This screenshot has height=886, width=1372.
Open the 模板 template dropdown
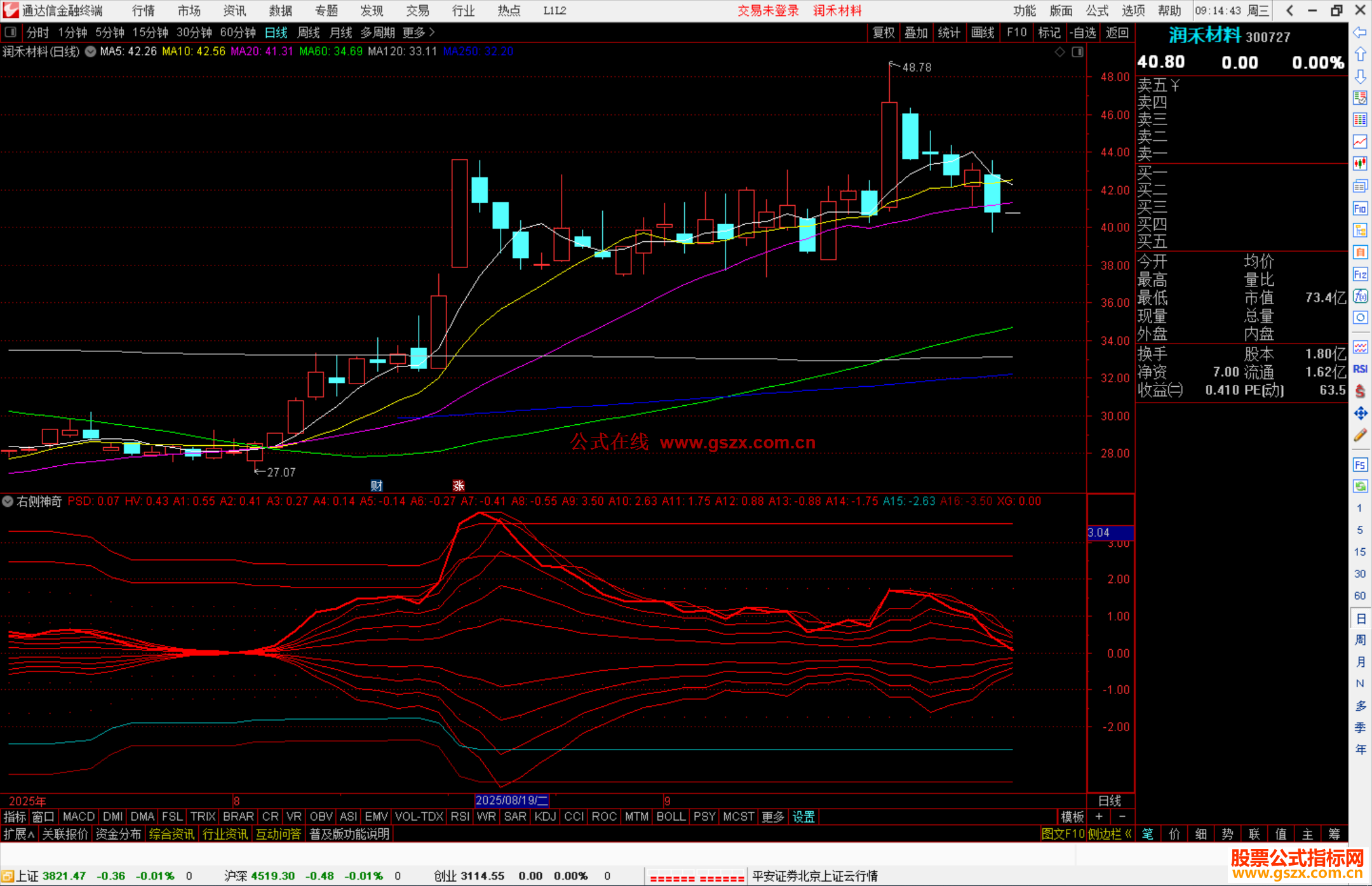pyautogui.click(x=1072, y=817)
